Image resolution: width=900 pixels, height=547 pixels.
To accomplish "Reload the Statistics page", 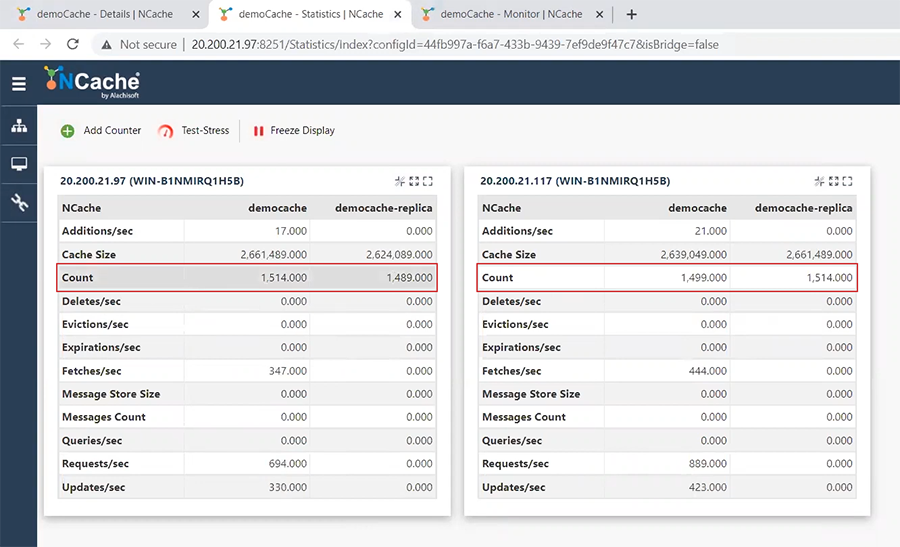I will 73,44.
